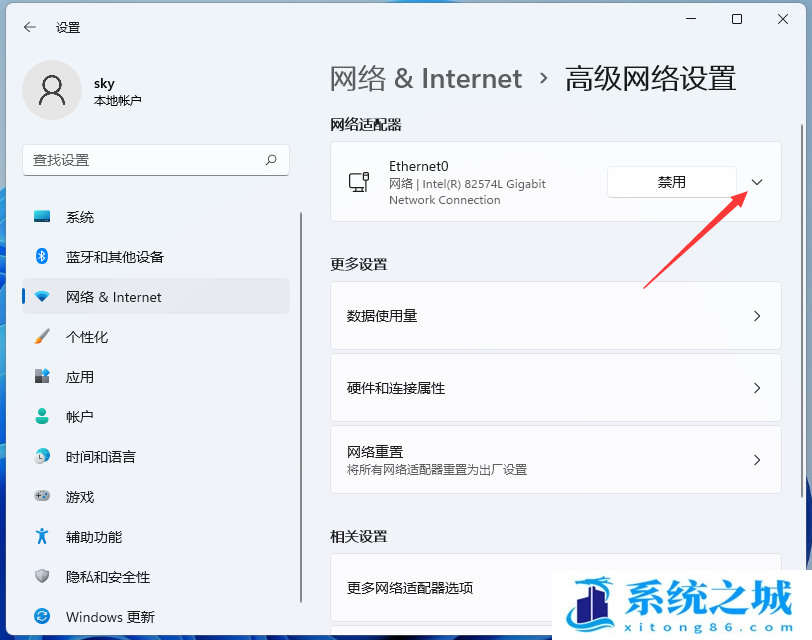Open 隐私和安全性 settings
This screenshot has height=640, width=812.
click(107, 577)
